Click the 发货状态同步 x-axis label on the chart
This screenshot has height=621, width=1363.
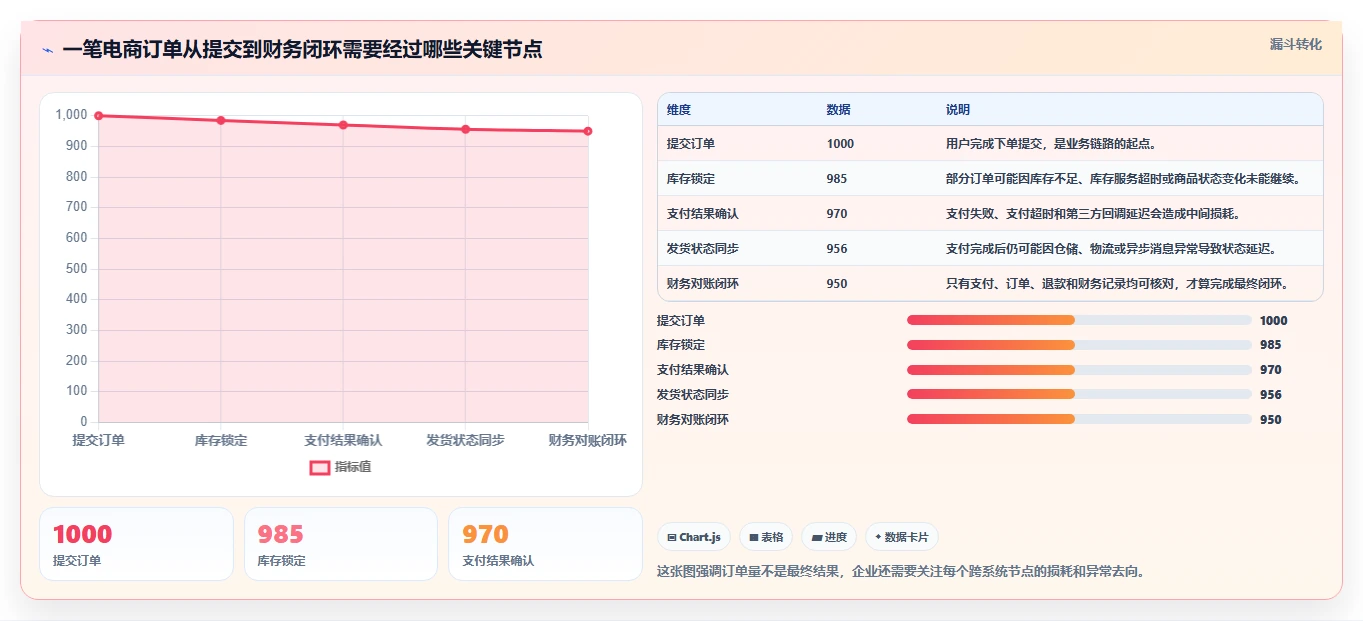tap(465, 440)
